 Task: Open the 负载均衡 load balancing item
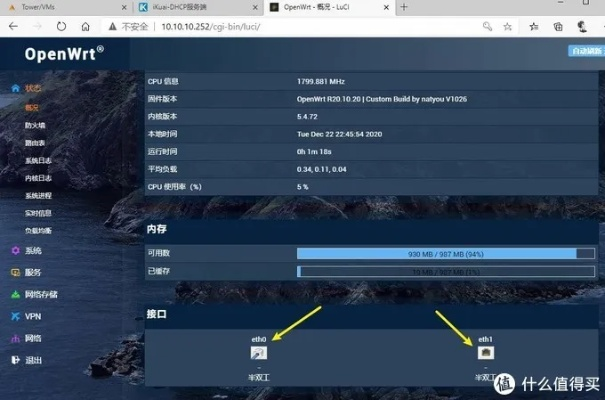(38, 231)
